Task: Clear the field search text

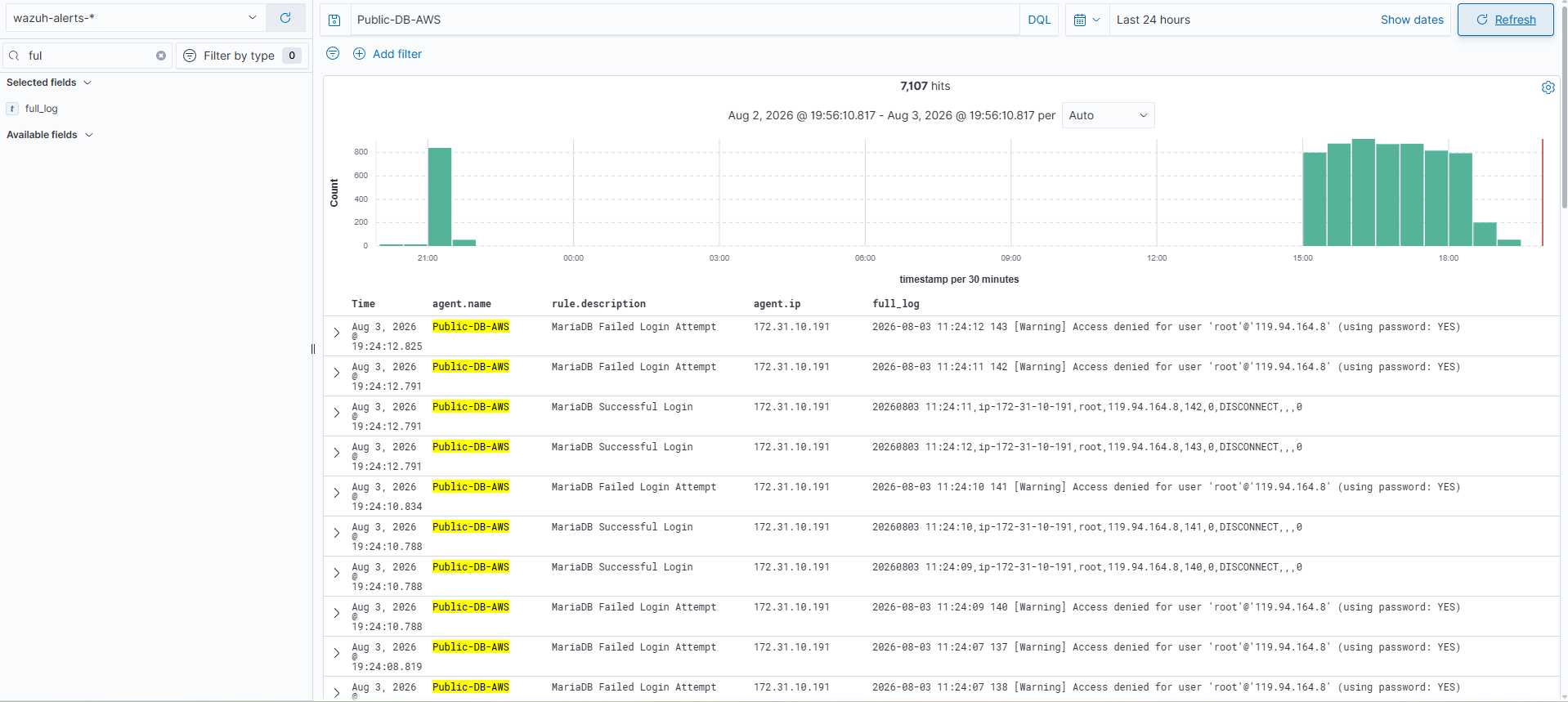Action: (x=161, y=56)
